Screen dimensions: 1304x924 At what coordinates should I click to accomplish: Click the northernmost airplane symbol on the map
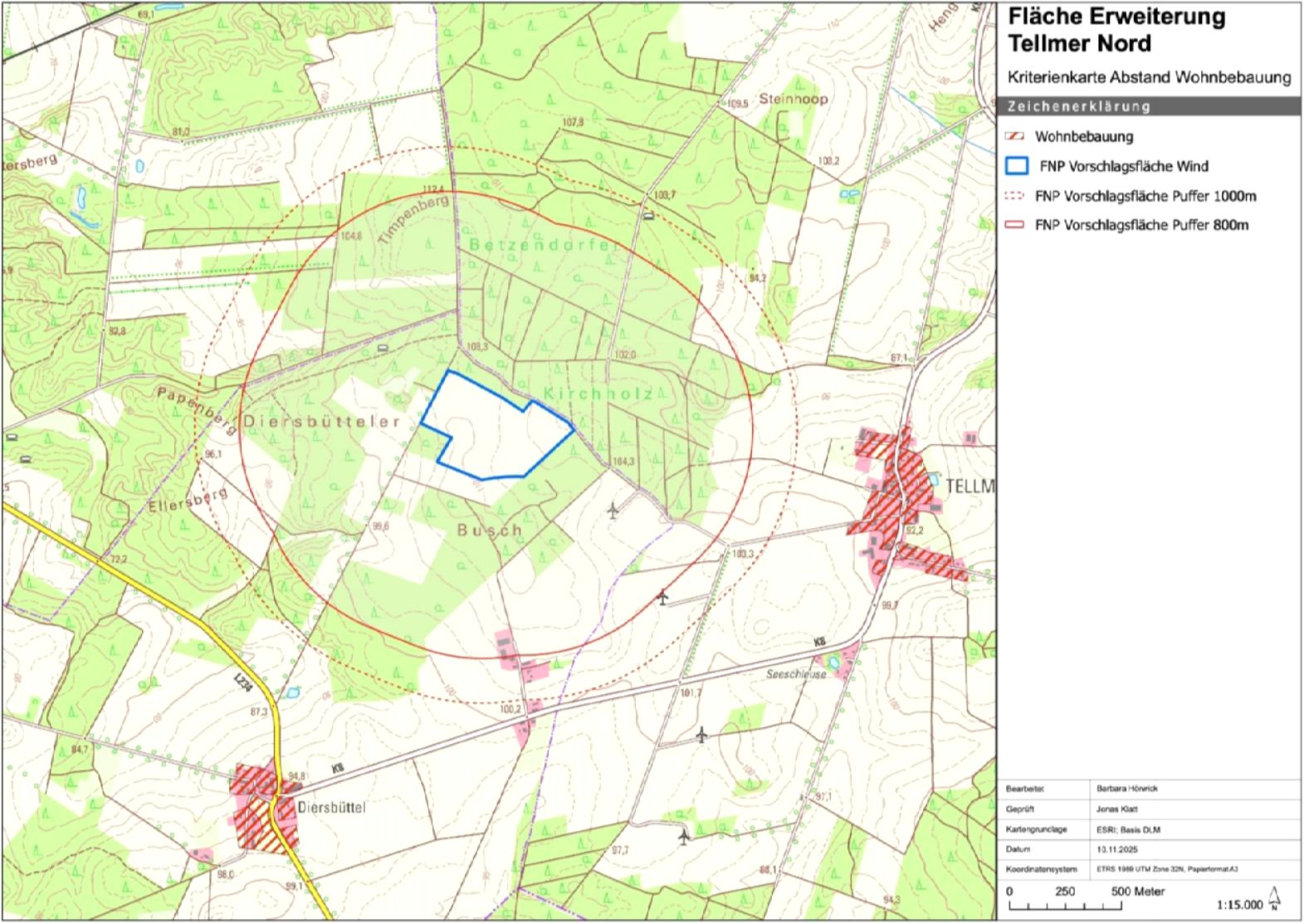[x=613, y=510]
